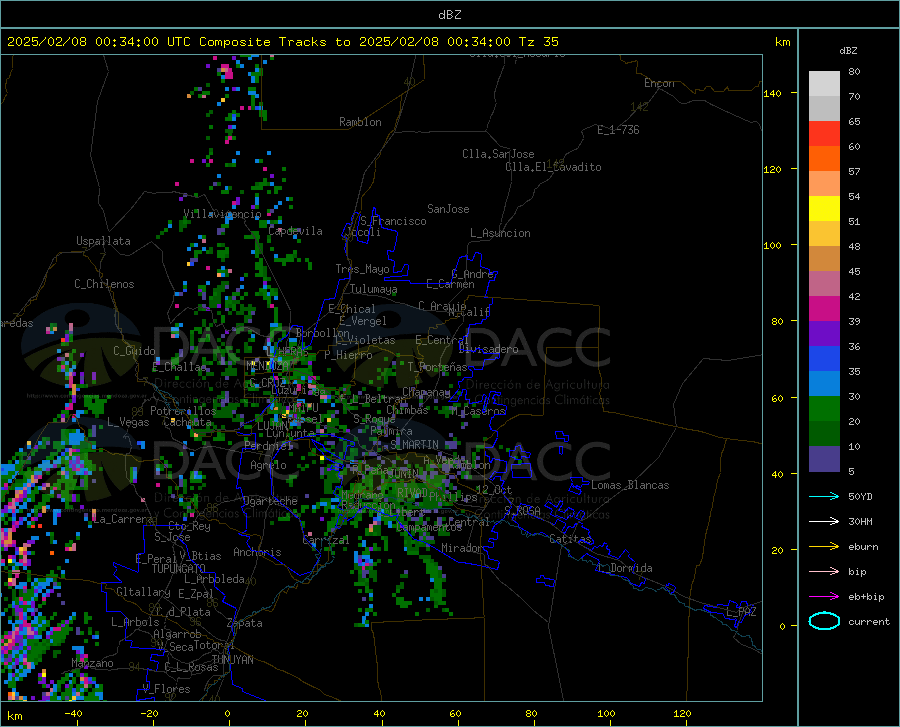Image resolution: width=900 pixels, height=727 pixels.
Task: Click the '-40' tick label on the bottom axis
Action: 73,713
